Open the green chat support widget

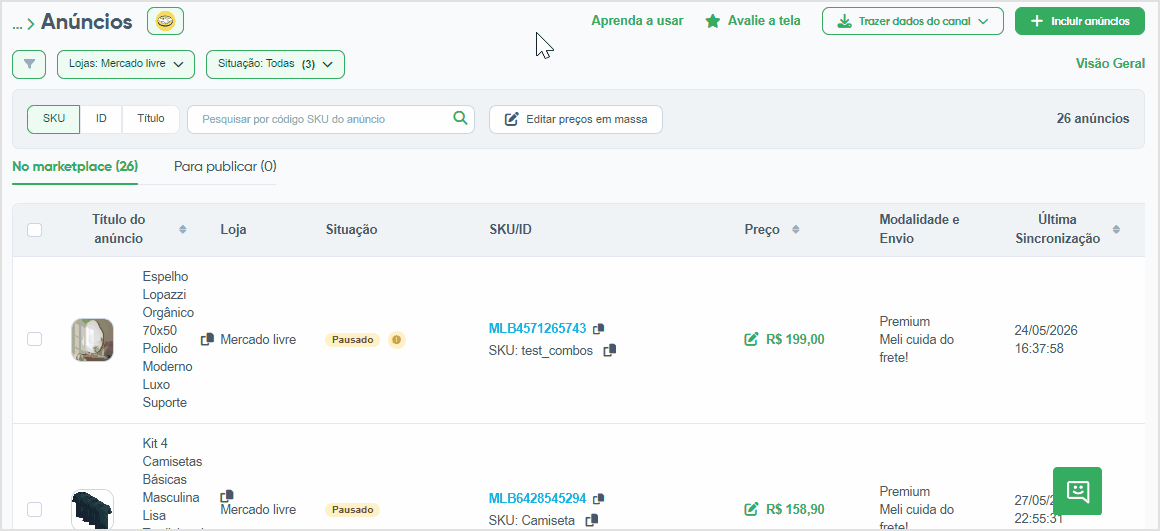tap(1077, 491)
